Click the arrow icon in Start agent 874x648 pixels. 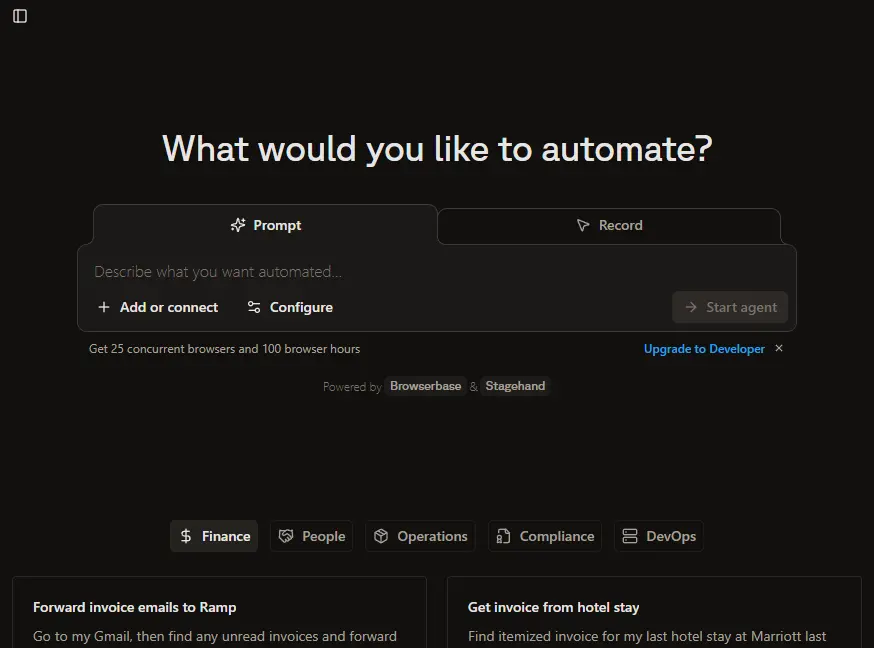691,307
